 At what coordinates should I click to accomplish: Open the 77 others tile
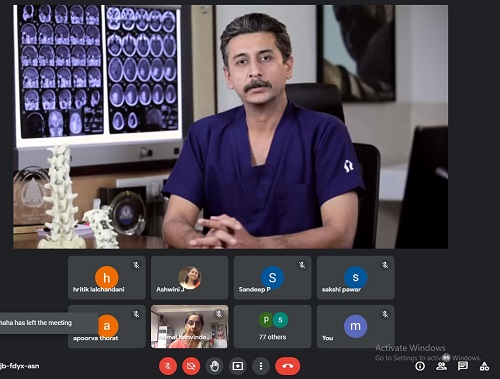click(x=272, y=326)
